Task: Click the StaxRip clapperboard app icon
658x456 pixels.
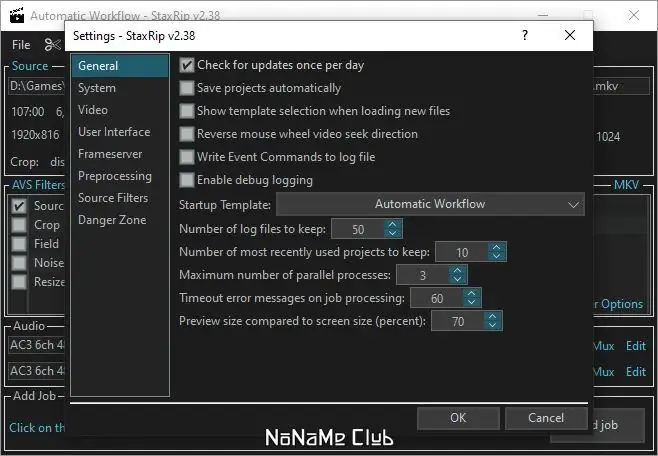Action: (17, 15)
